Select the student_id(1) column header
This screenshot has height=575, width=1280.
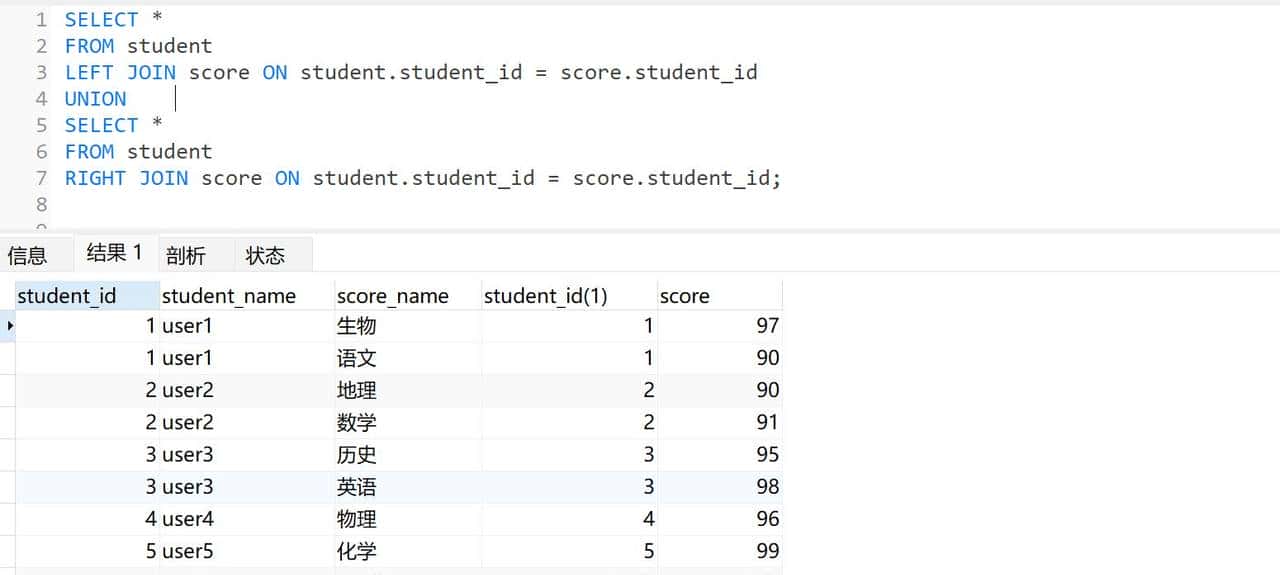pos(569,296)
